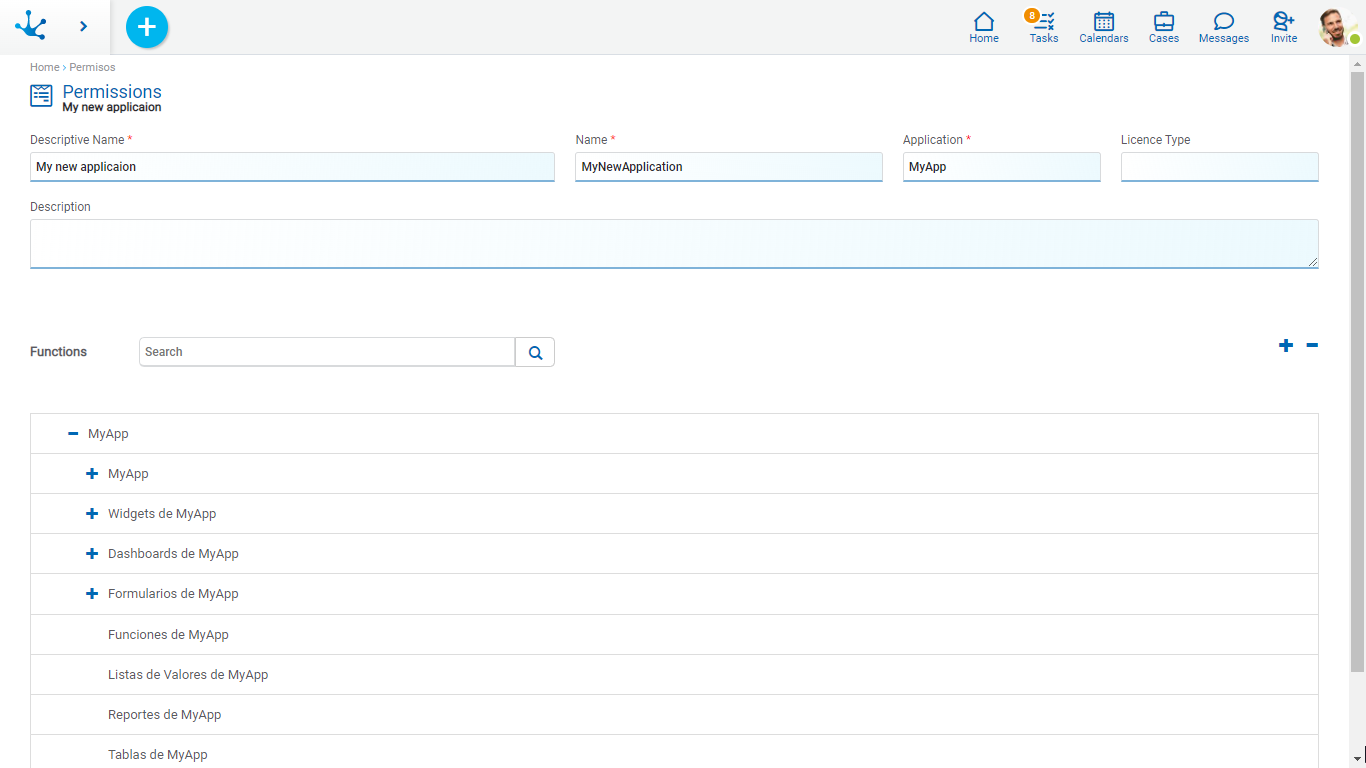This screenshot has width=1366, height=768.
Task: Expand Dashboards de MyApp node
Action: coord(92,554)
